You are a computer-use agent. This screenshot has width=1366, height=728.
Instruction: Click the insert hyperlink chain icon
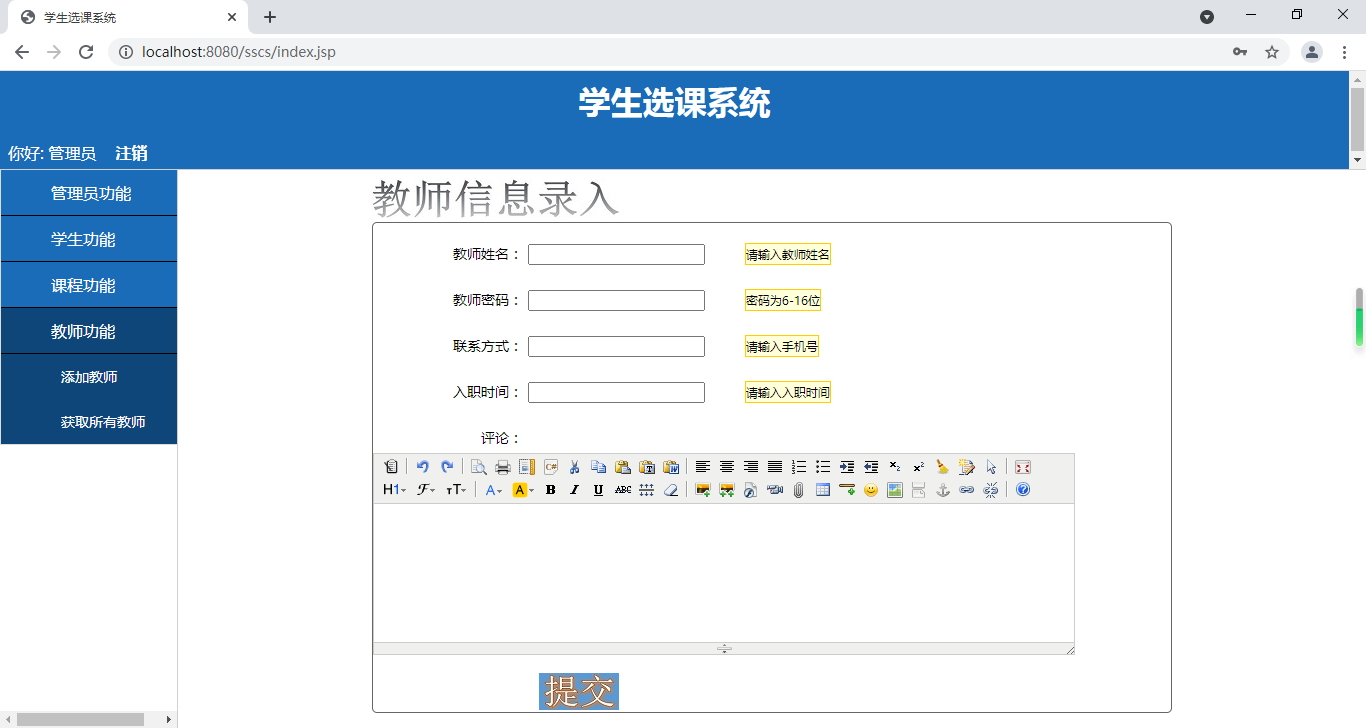(x=967, y=490)
